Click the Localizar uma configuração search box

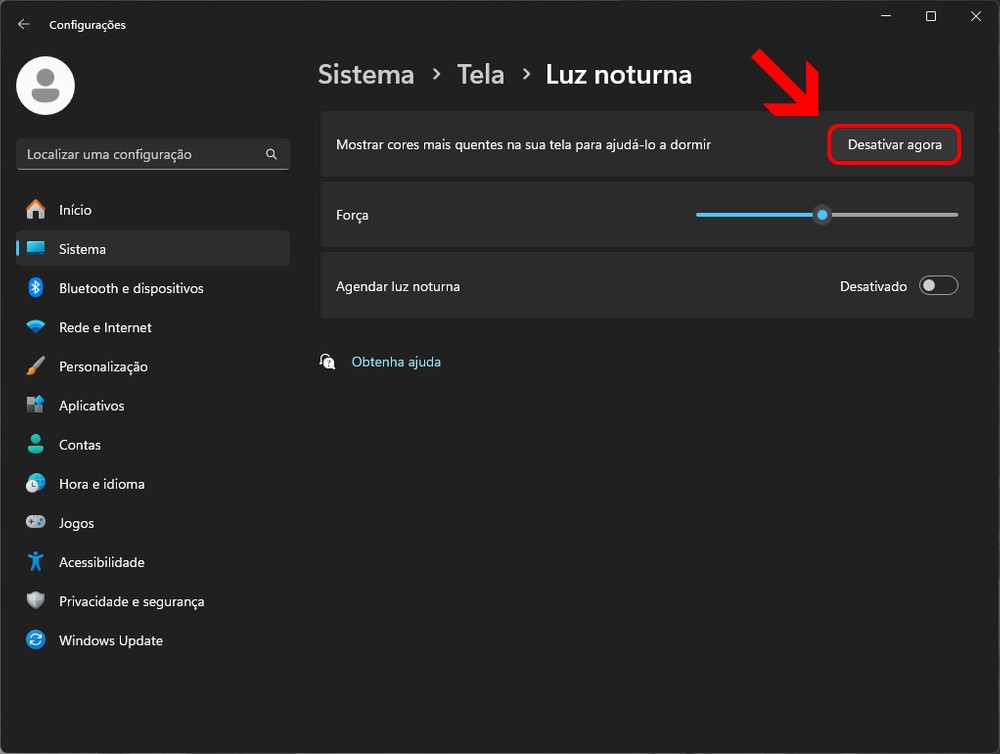click(140, 154)
